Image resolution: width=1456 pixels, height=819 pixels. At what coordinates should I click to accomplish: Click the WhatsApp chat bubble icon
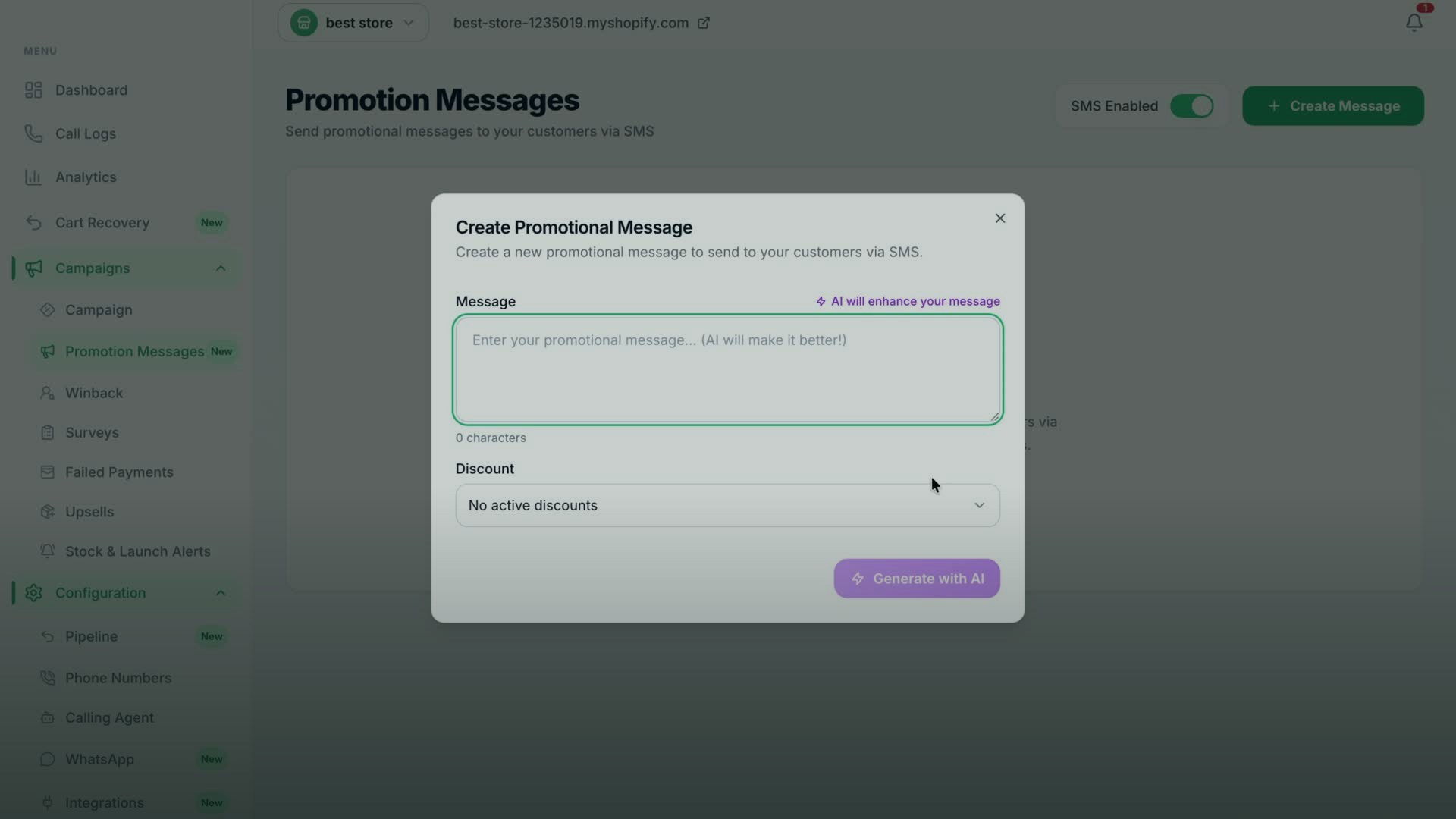click(48, 759)
